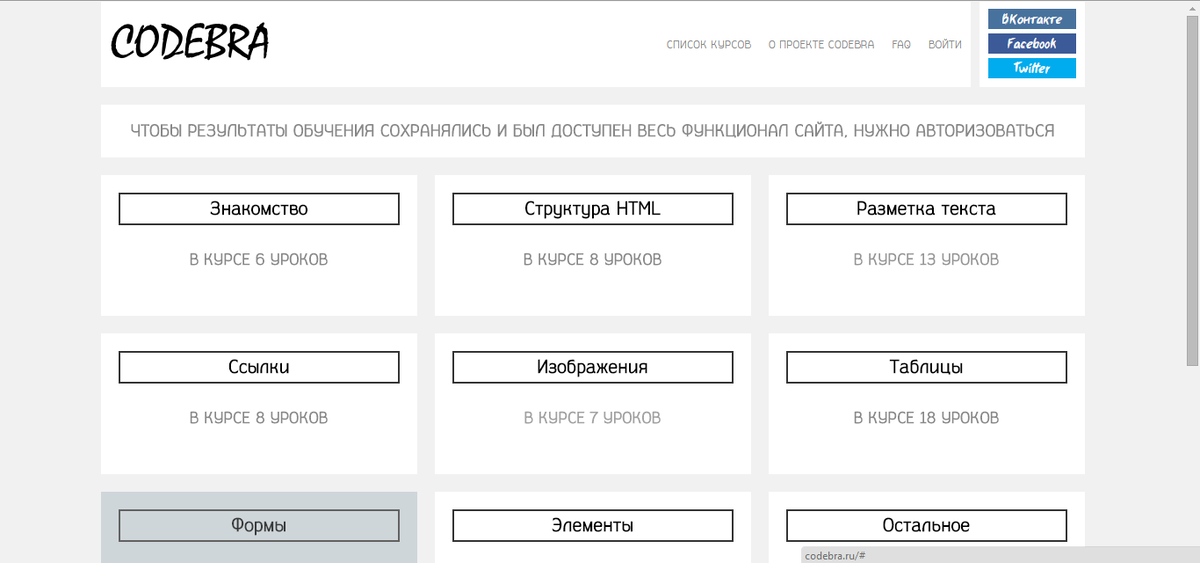Click text В КУРСЕ 6 УРОКОВ
This screenshot has height=563, width=1200.
(259, 260)
